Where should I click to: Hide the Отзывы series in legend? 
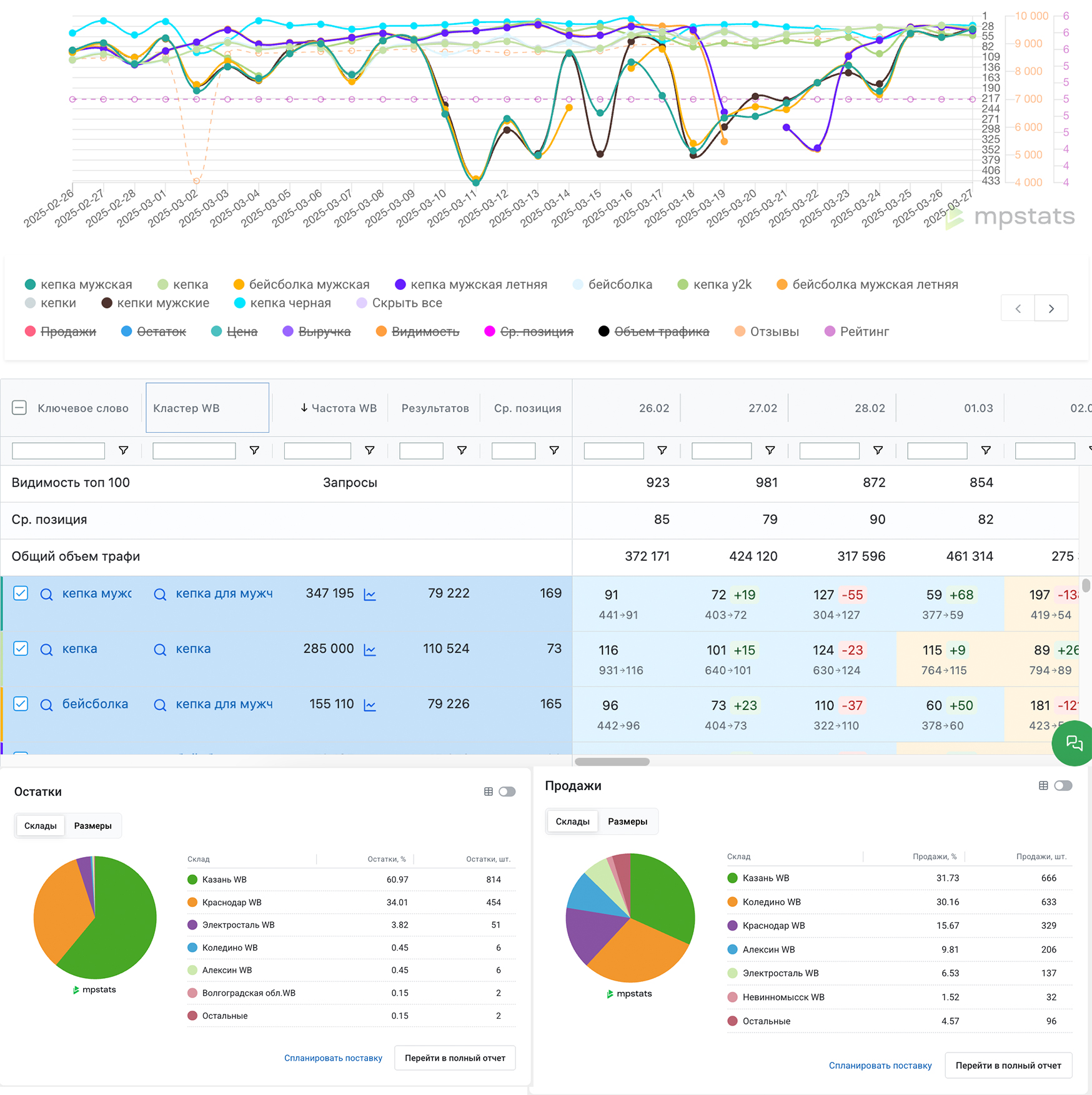(767, 332)
